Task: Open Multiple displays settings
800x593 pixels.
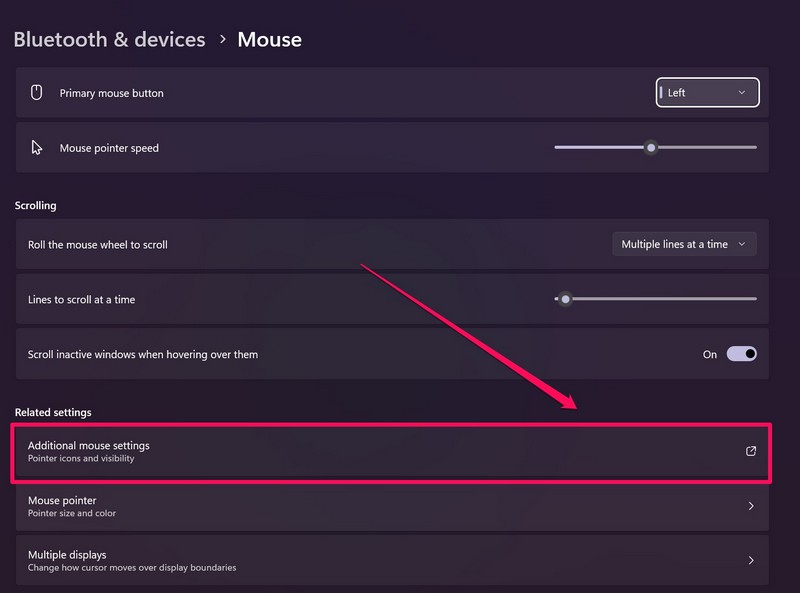Action: tap(390, 560)
